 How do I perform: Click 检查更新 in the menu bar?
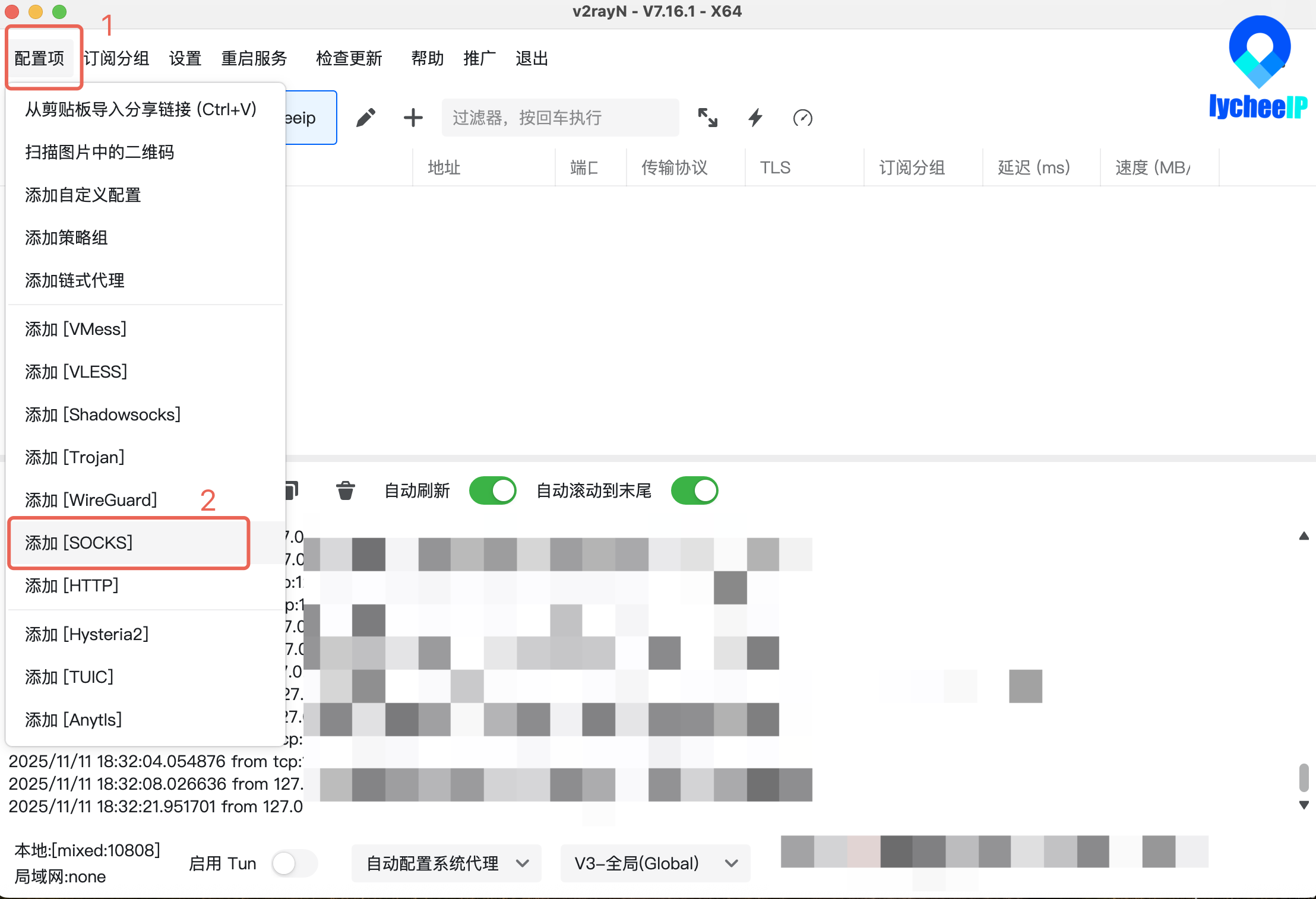[349, 58]
